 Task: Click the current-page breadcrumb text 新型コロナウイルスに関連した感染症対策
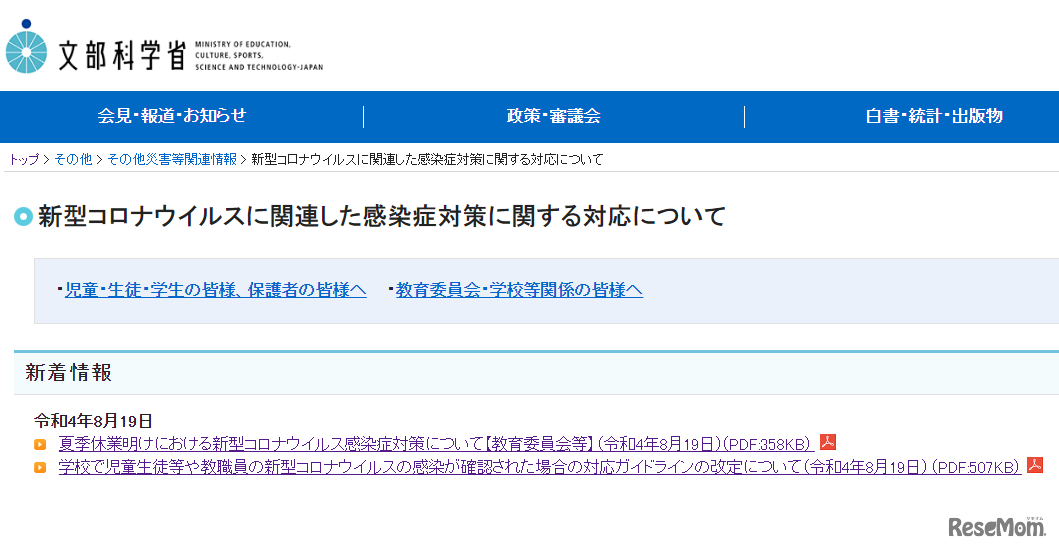click(x=427, y=159)
